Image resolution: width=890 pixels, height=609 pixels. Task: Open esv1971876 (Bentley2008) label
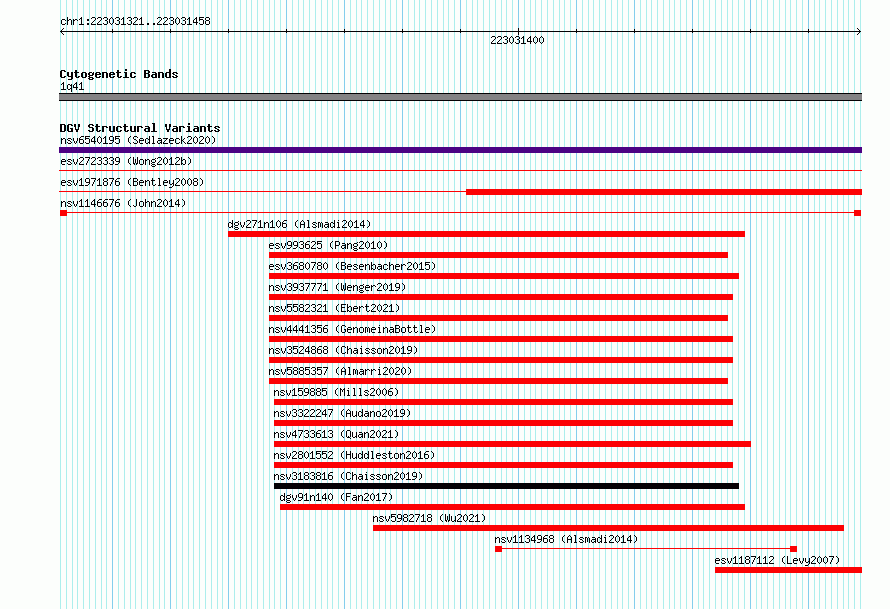[x=132, y=182]
